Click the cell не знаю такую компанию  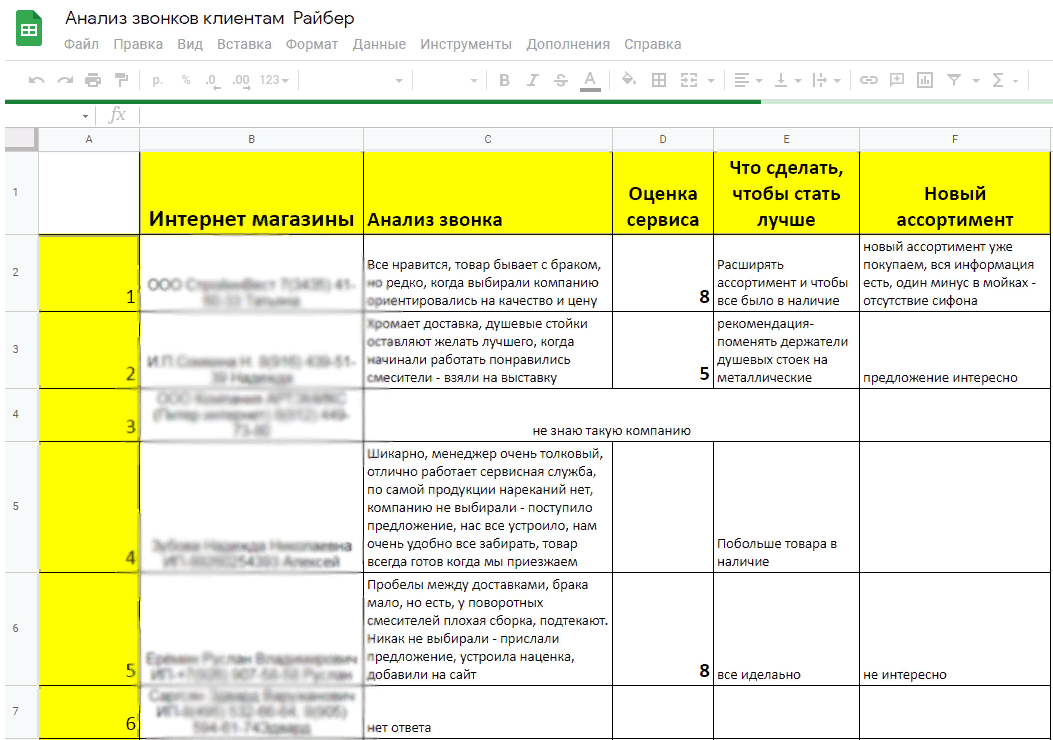coord(611,415)
